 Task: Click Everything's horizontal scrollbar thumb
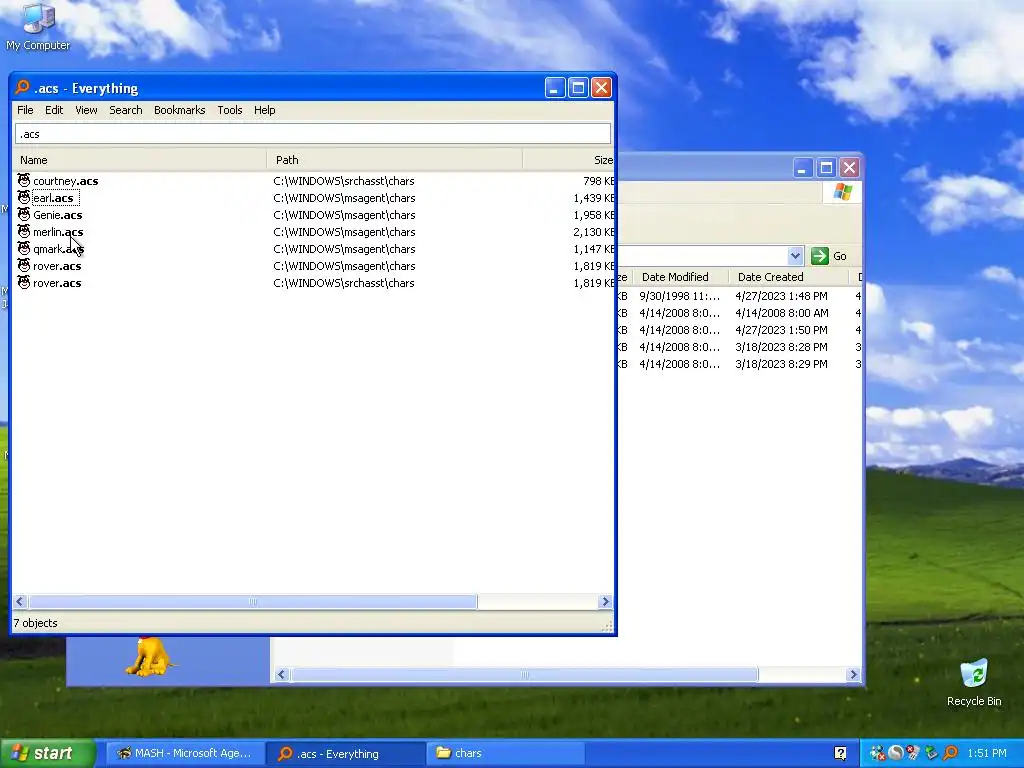(253, 601)
